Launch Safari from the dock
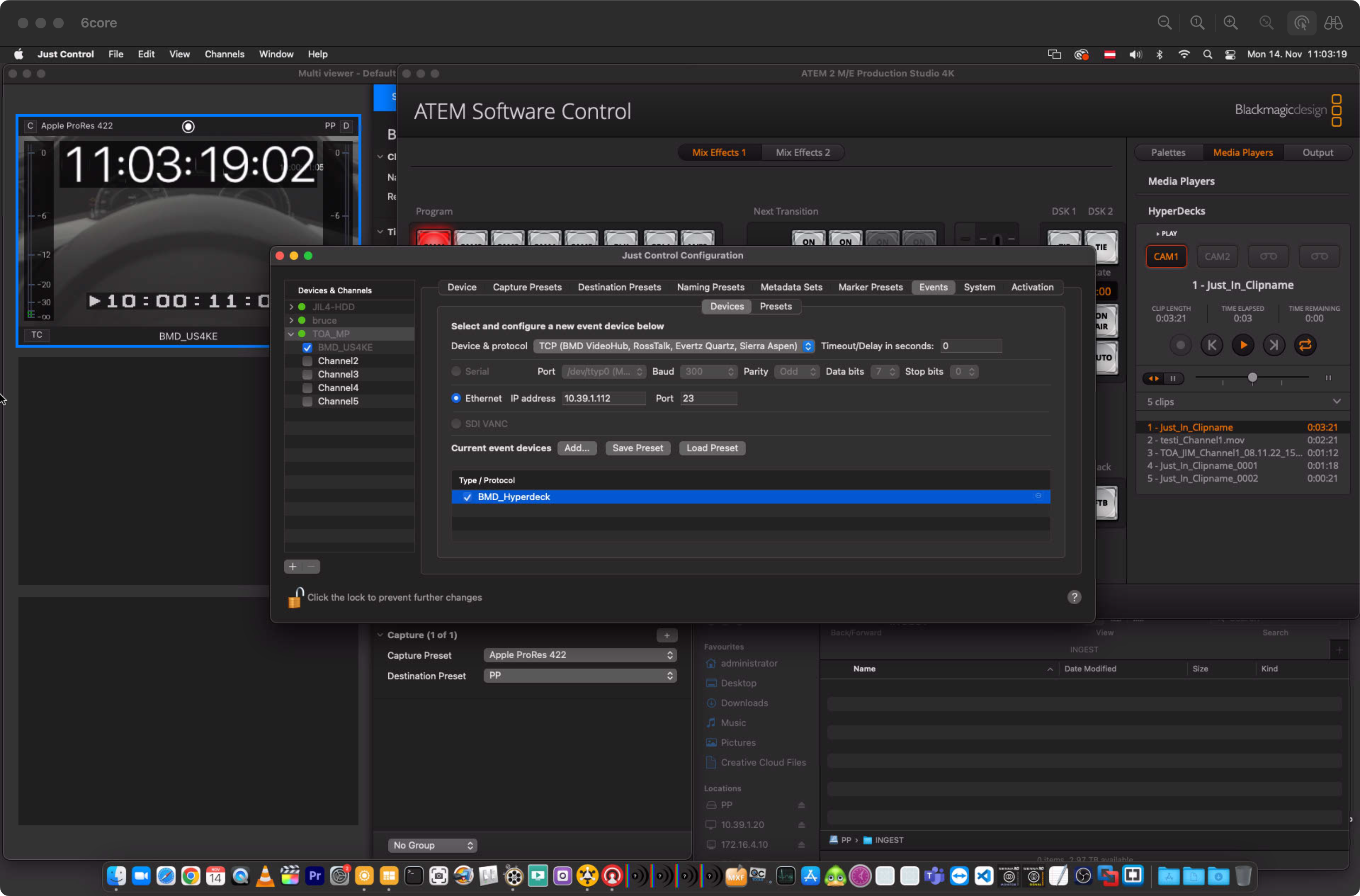 tap(166, 876)
